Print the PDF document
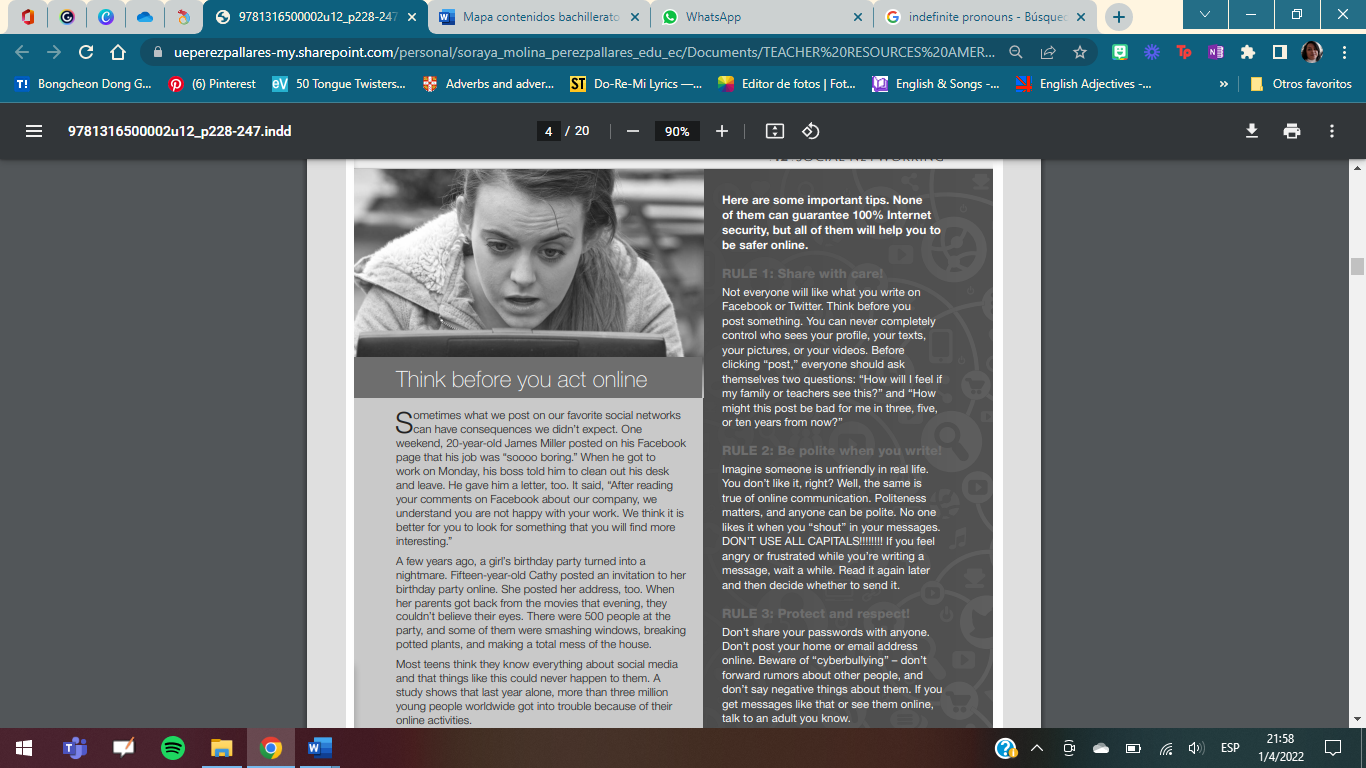The width and height of the screenshot is (1366, 768). 1291,130
